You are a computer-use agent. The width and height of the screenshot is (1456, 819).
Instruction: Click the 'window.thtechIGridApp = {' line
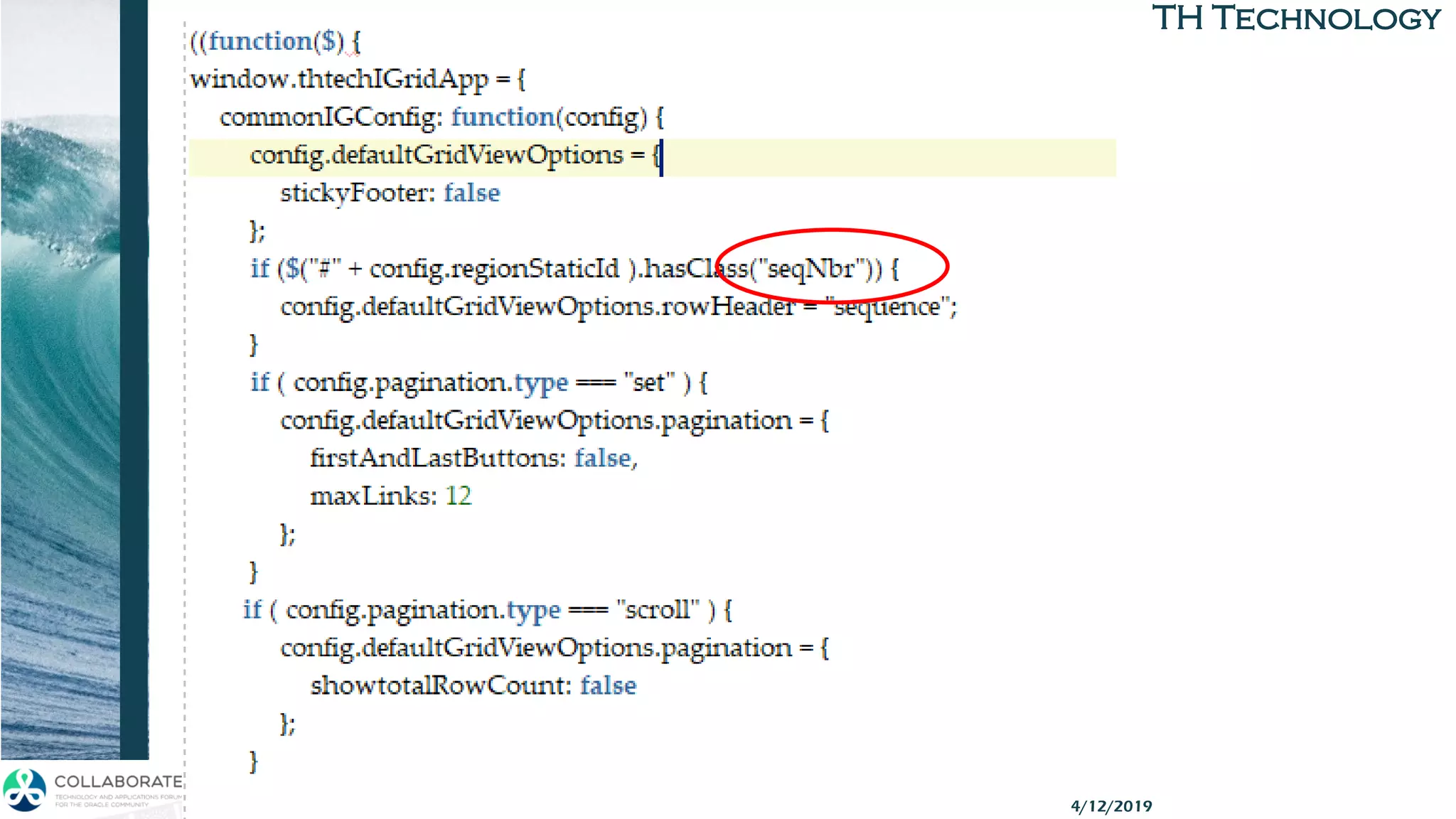point(358,79)
